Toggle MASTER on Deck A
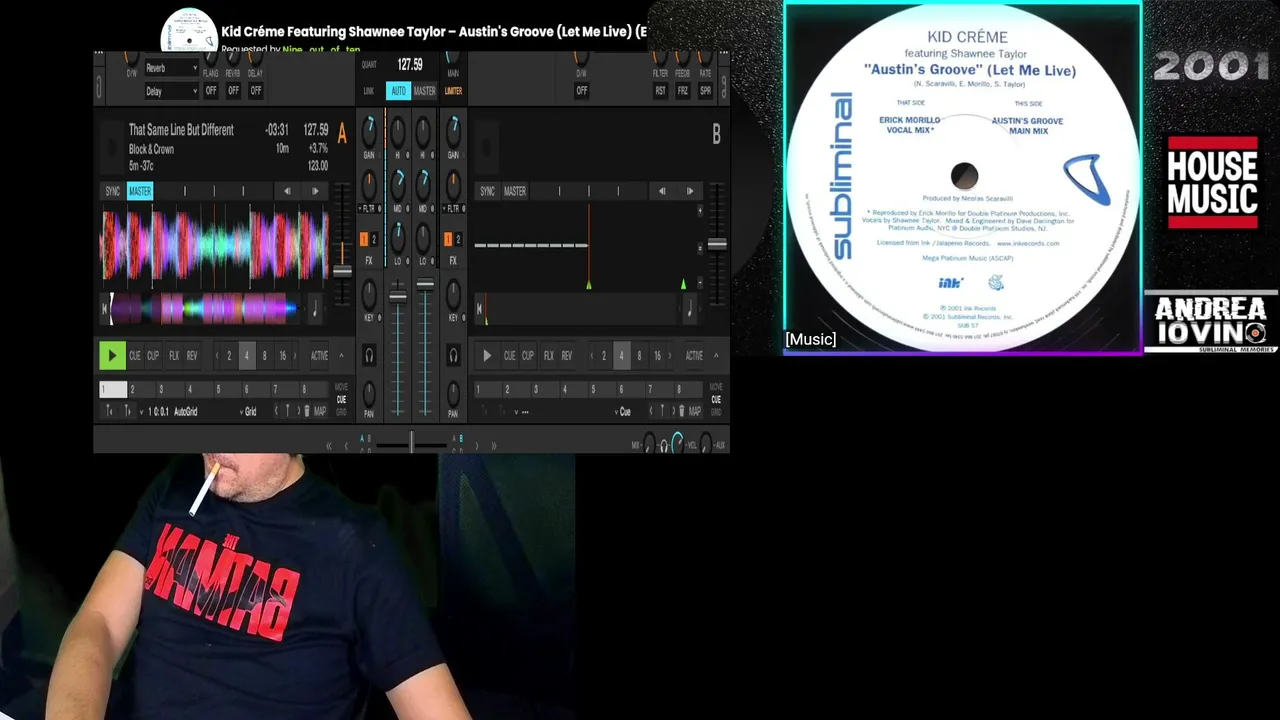 pos(140,191)
